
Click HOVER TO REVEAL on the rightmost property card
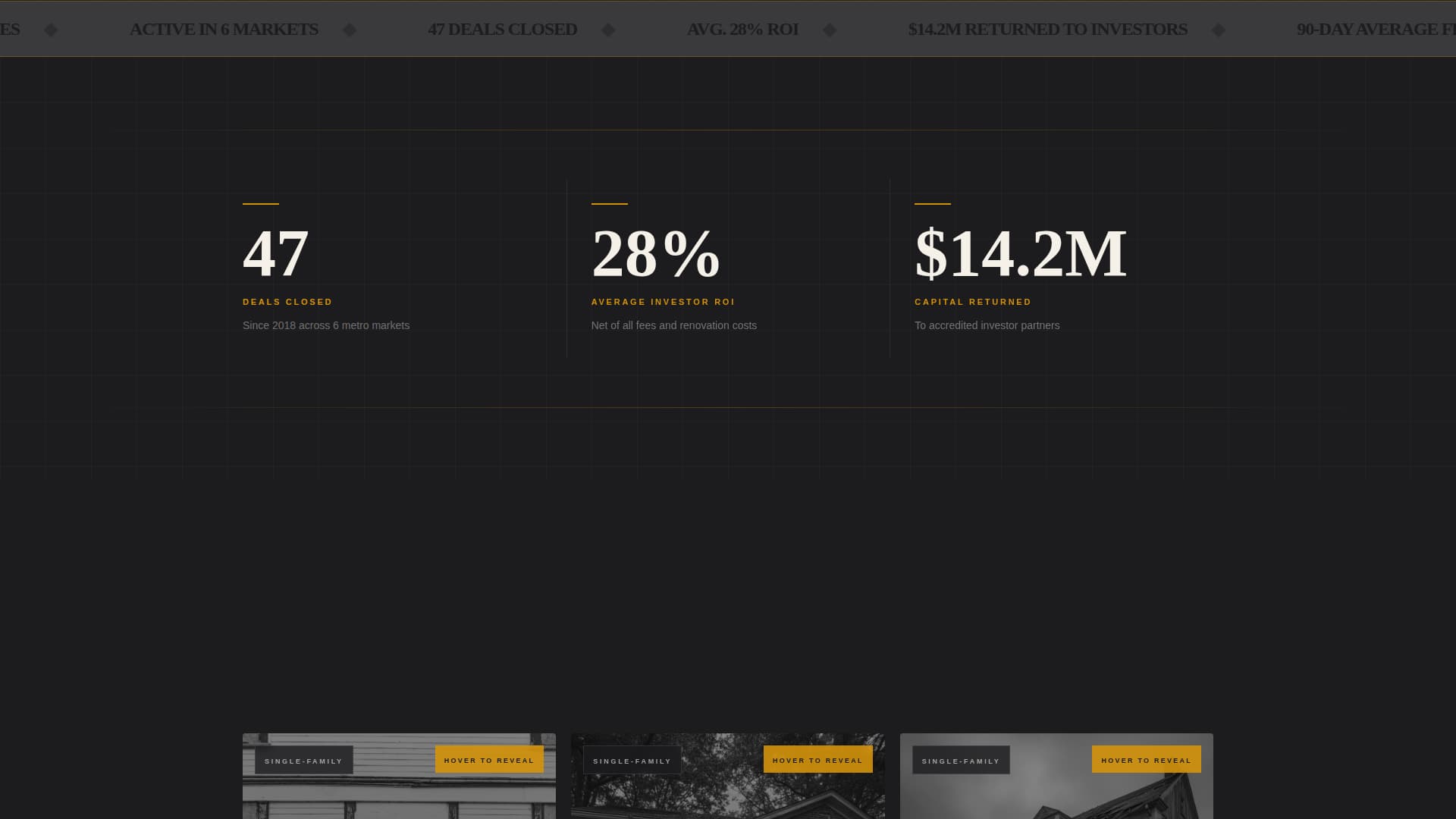(x=1146, y=759)
